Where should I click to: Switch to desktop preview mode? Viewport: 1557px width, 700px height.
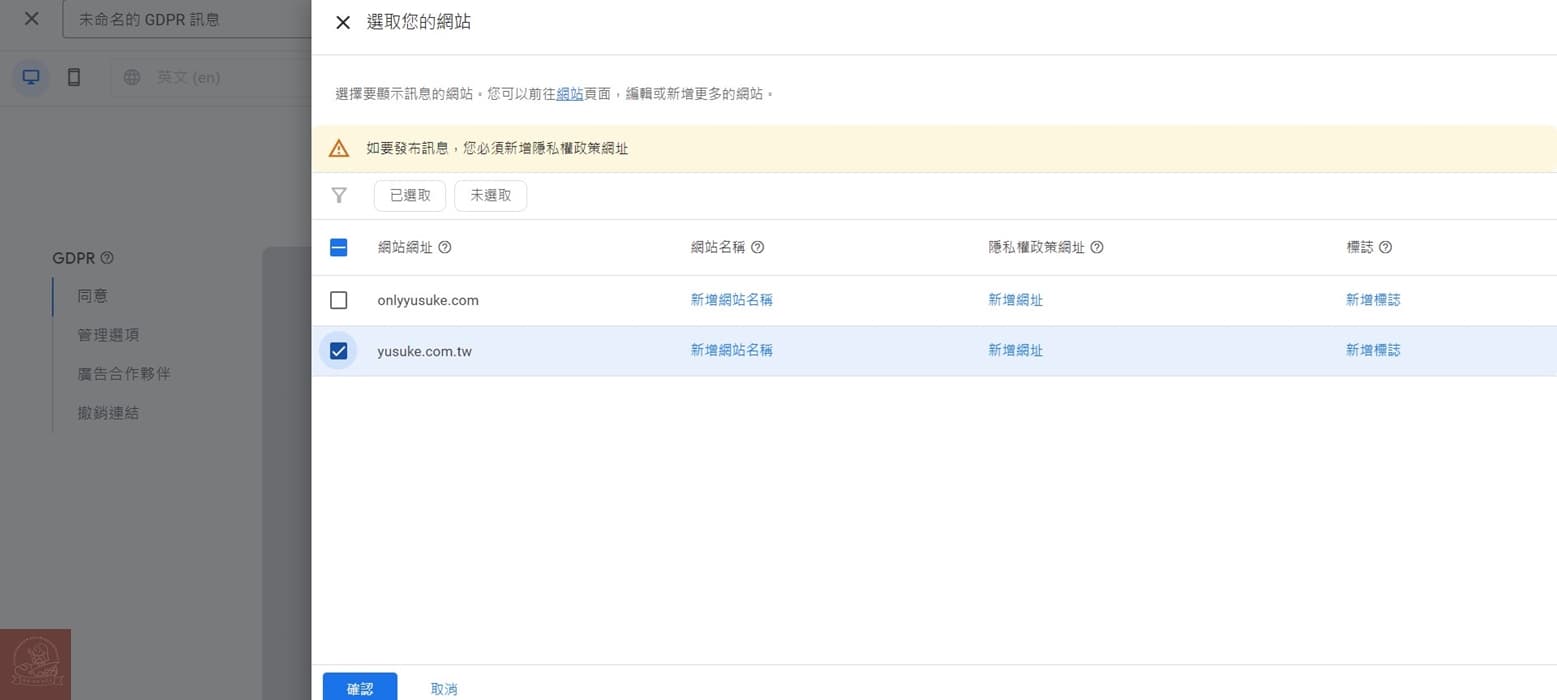pyautogui.click(x=30, y=76)
